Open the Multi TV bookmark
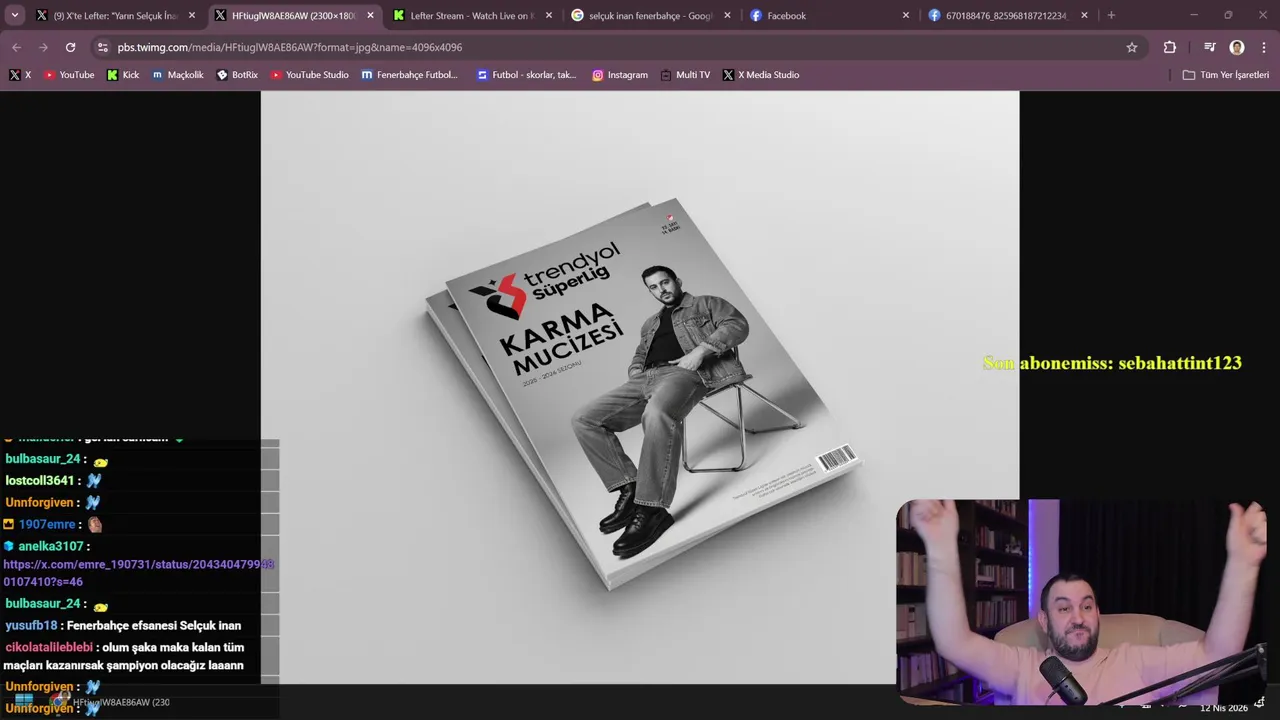 pyautogui.click(x=685, y=75)
